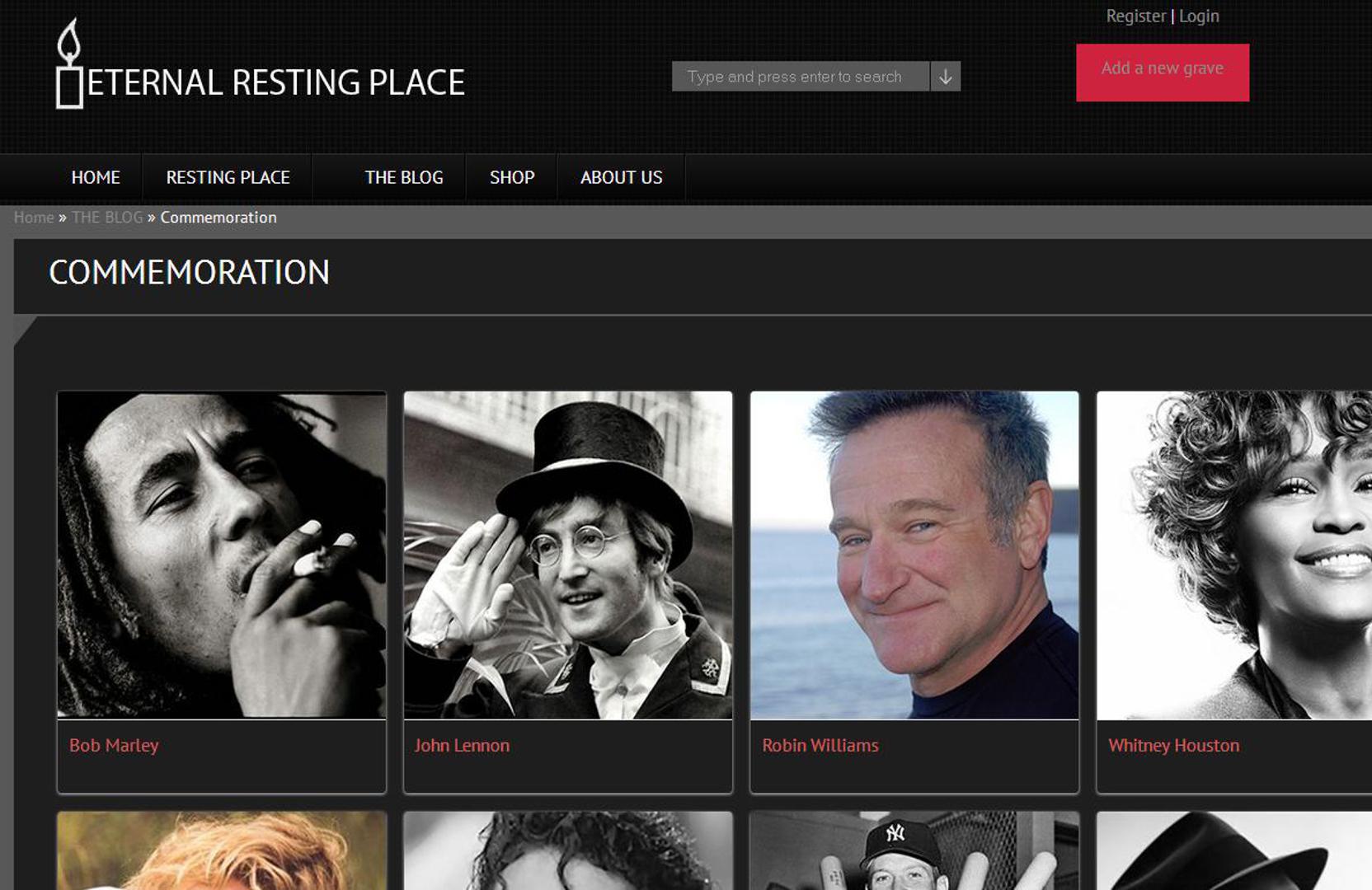The image size is (1372, 890).
Task: Click the thumbnail showing Yankees cap
Action: coord(914,850)
